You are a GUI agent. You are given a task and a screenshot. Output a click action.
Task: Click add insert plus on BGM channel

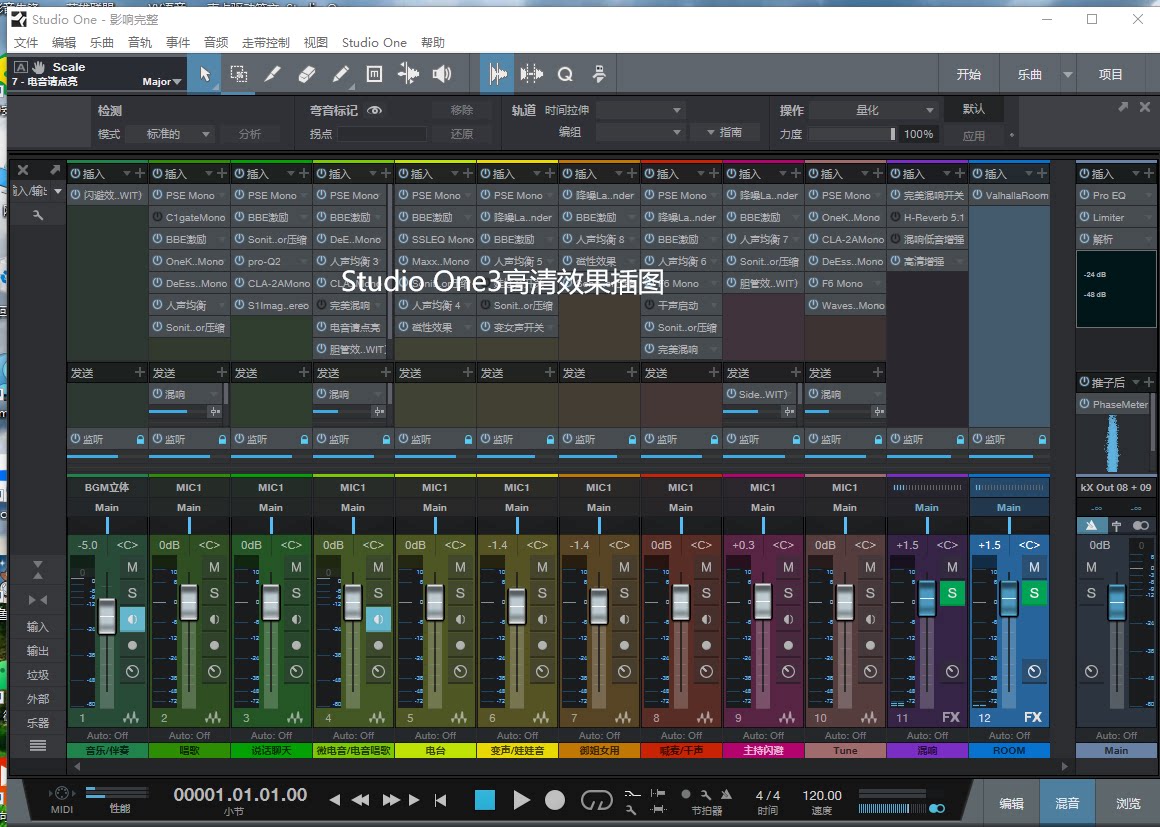[138, 173]
